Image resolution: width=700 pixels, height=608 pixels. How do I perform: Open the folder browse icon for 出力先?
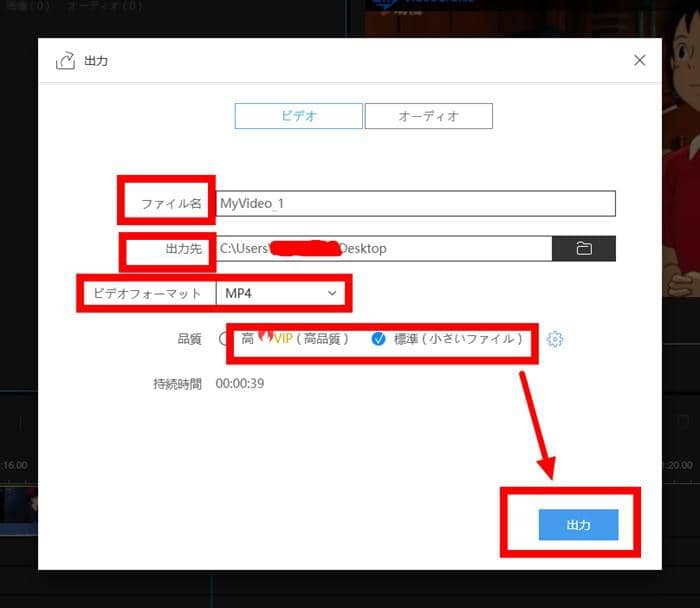tap(584, 248)
